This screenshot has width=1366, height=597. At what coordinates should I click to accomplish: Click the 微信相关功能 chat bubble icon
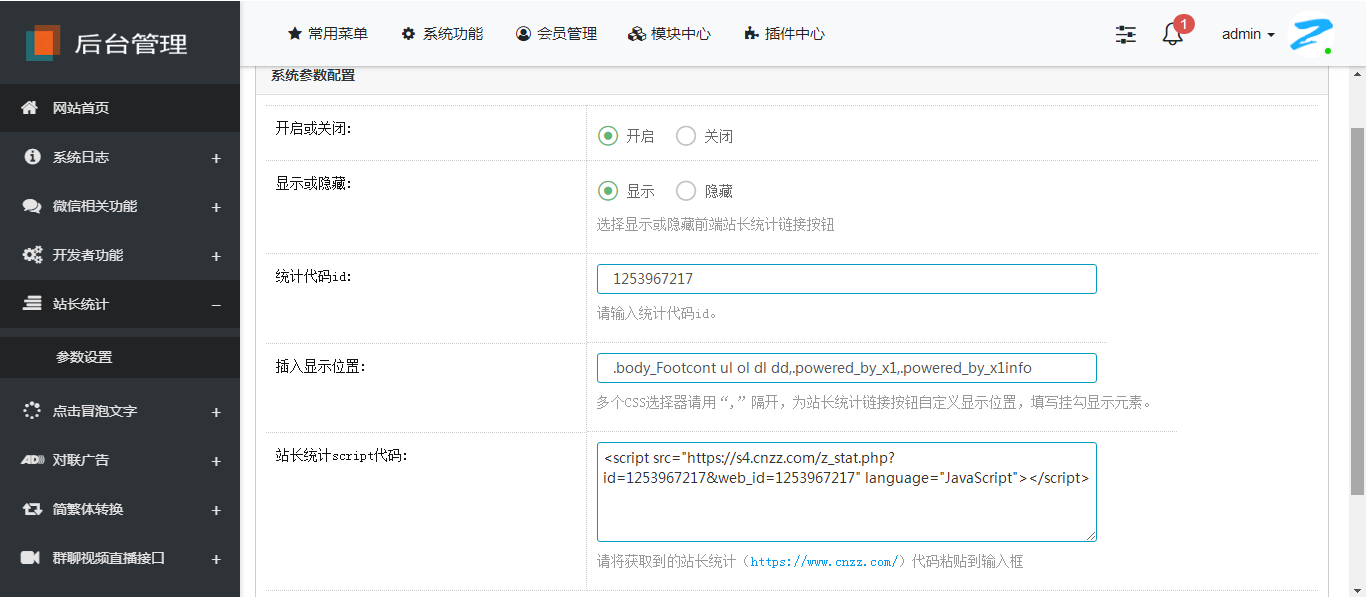(31, 206)
